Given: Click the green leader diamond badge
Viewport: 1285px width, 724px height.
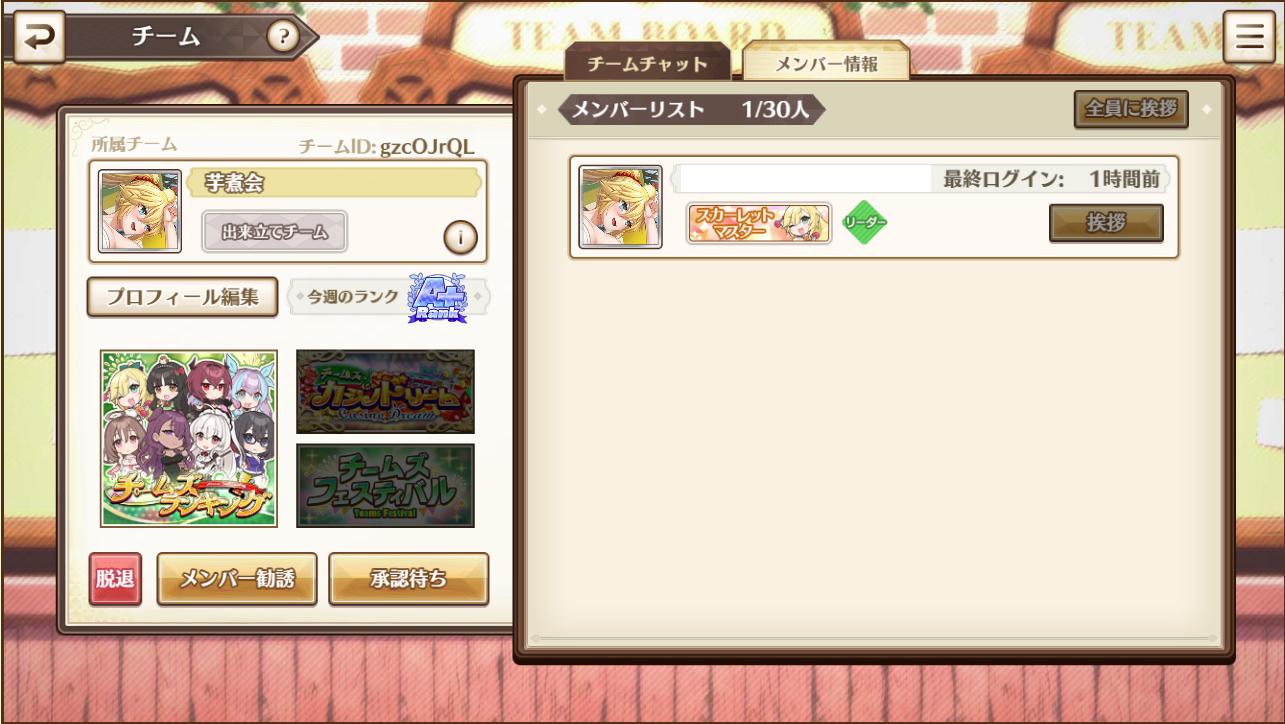Looking at the screenshot, I should (x=866, y=222).
